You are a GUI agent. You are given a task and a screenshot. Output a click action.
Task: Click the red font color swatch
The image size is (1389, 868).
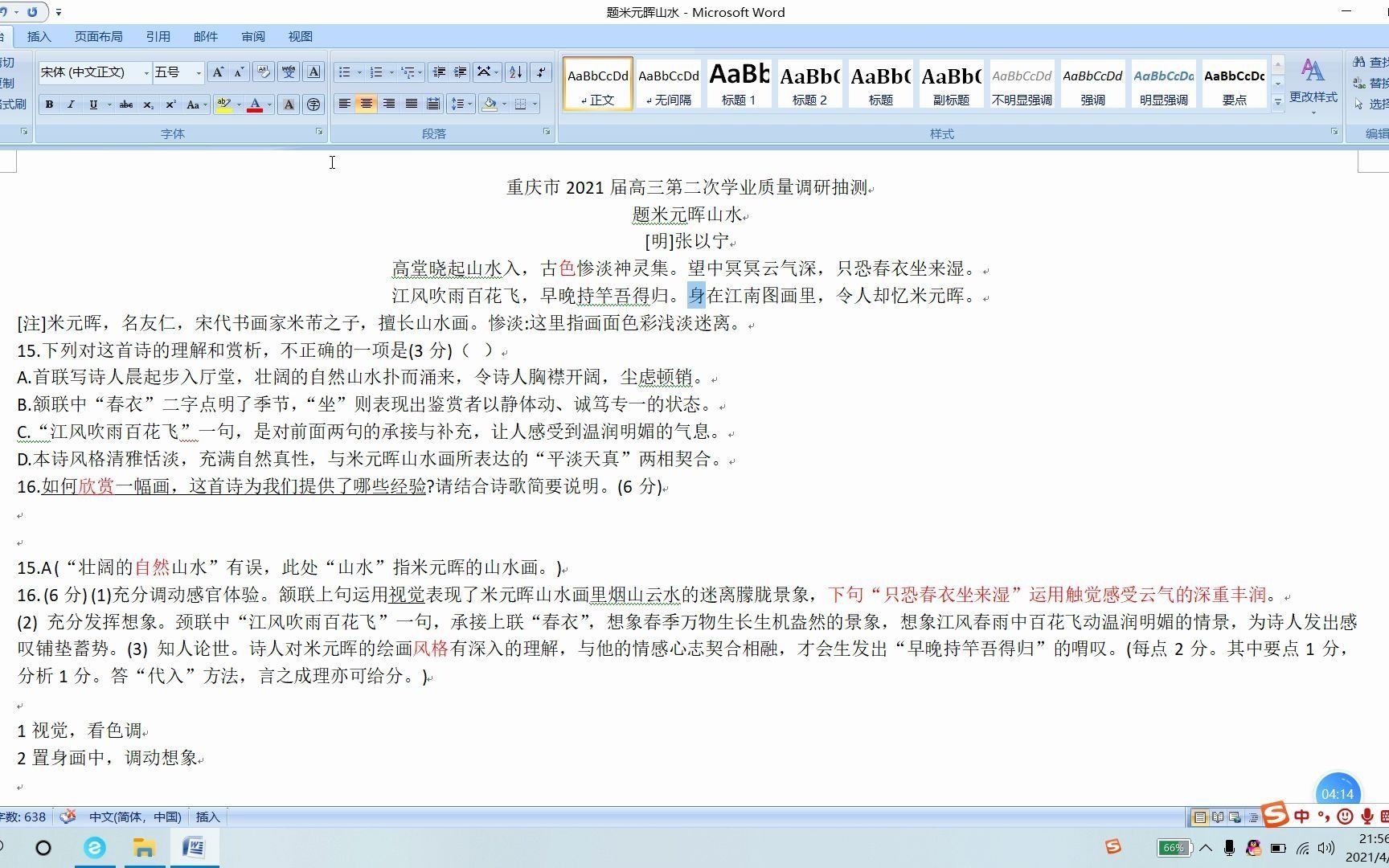[x=255, y=104]
